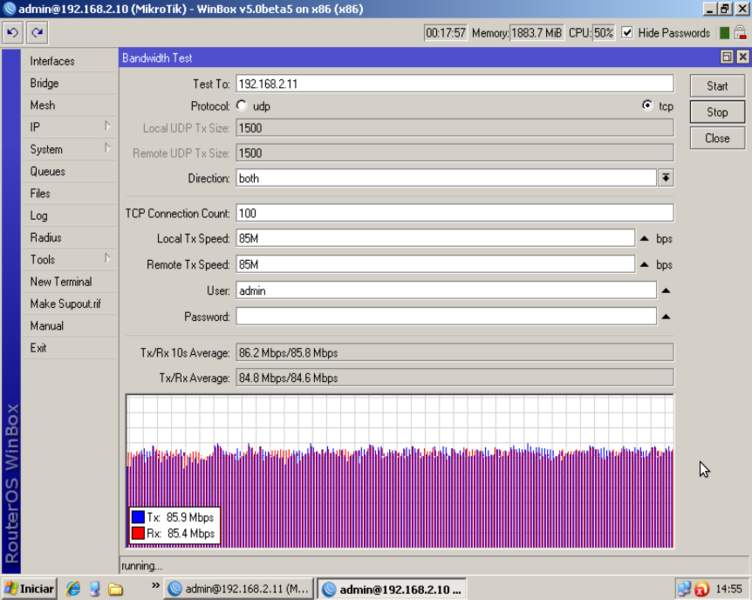This screenshot has width=752, height=600.
Task: Click the blue Tx legend swatch
Action: click(x=138, y=518)
